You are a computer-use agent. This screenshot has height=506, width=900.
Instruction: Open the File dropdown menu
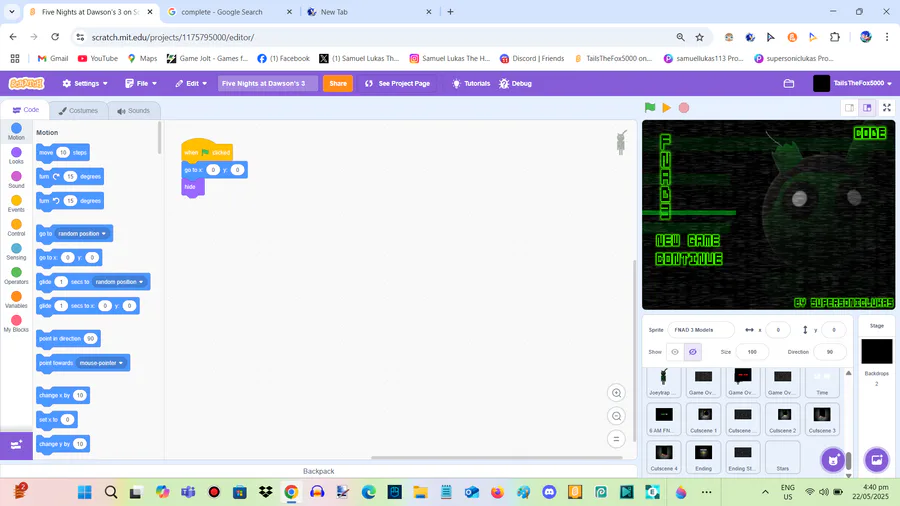(x=141, y=83)
